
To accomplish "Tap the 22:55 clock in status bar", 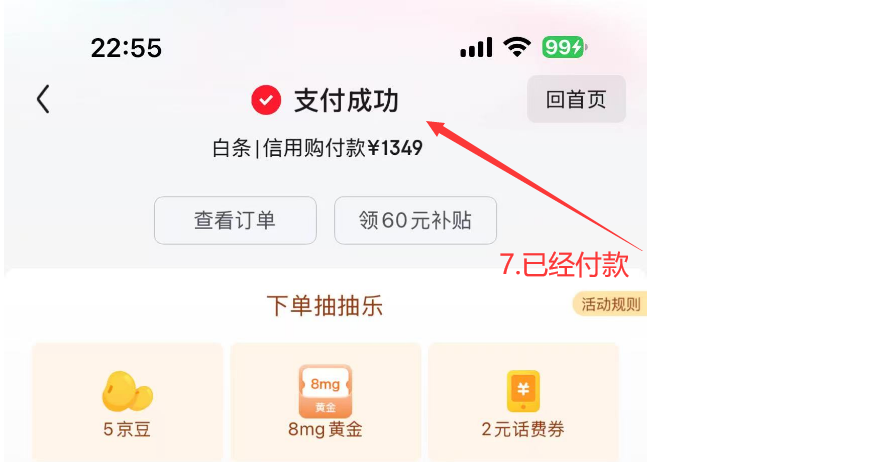I will [x=126, y=48].
